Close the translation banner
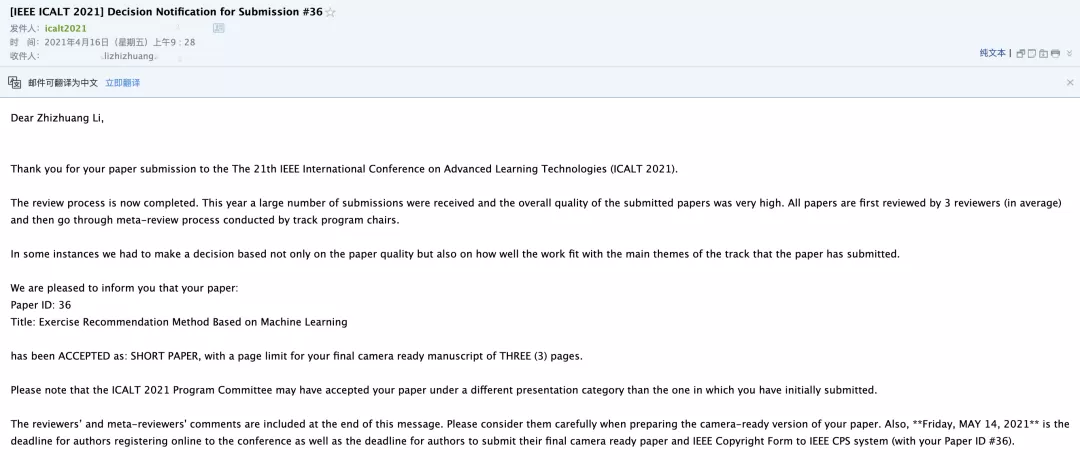 [1070, 83]
